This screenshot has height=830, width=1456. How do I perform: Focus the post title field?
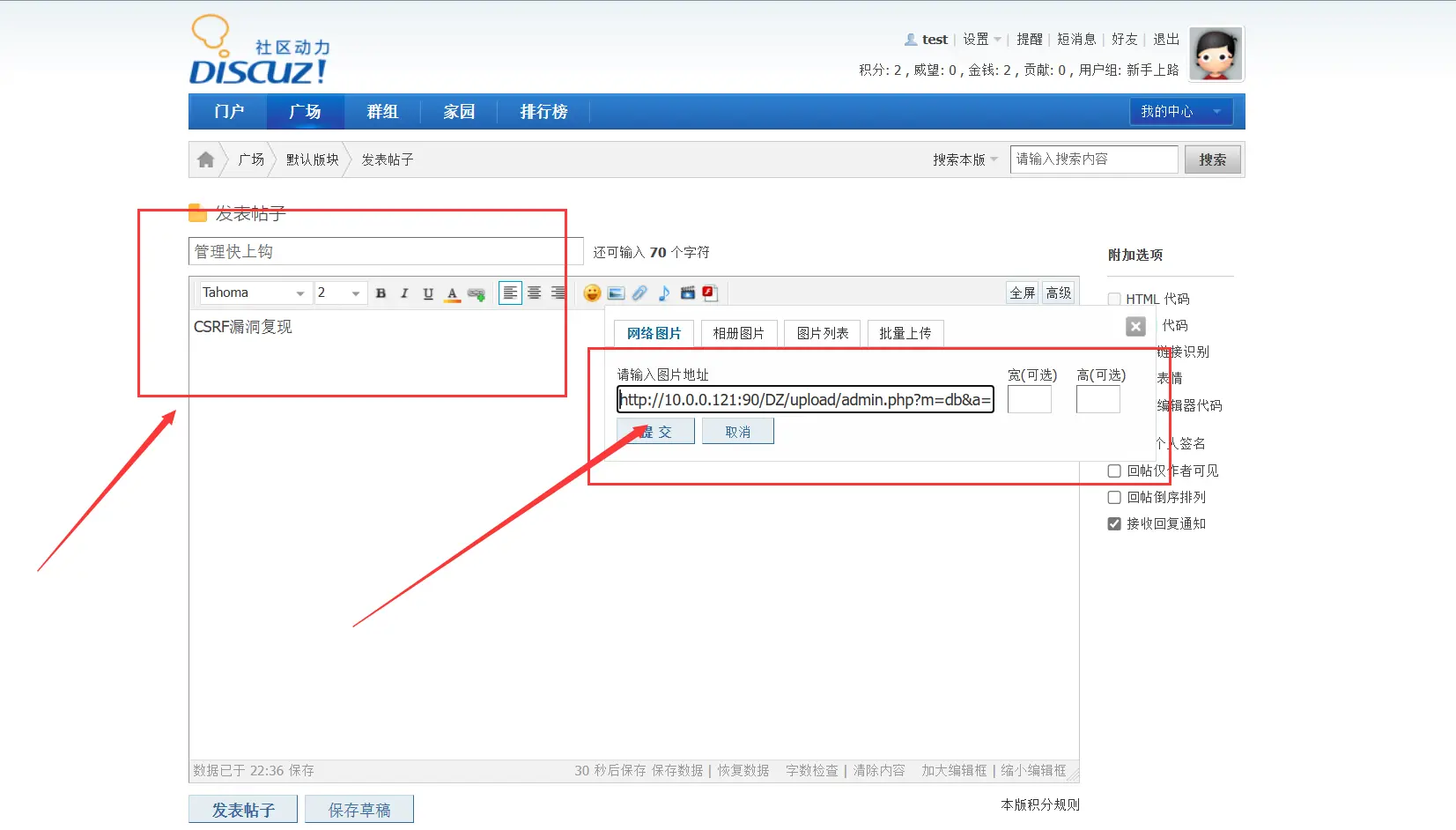pos(386,251)
